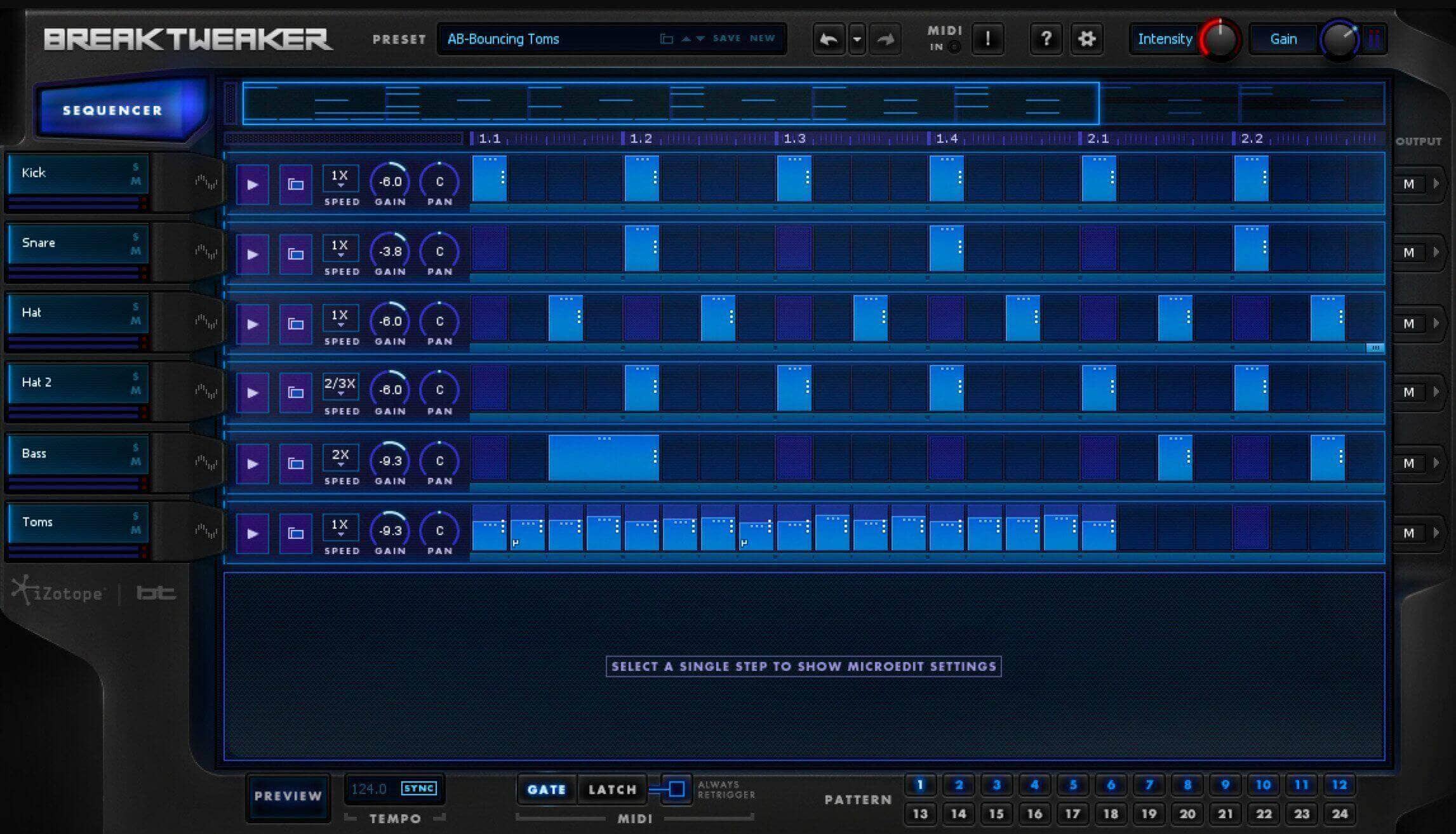Select pattern 1
1456x834 pixels.
tap(920, 785)
